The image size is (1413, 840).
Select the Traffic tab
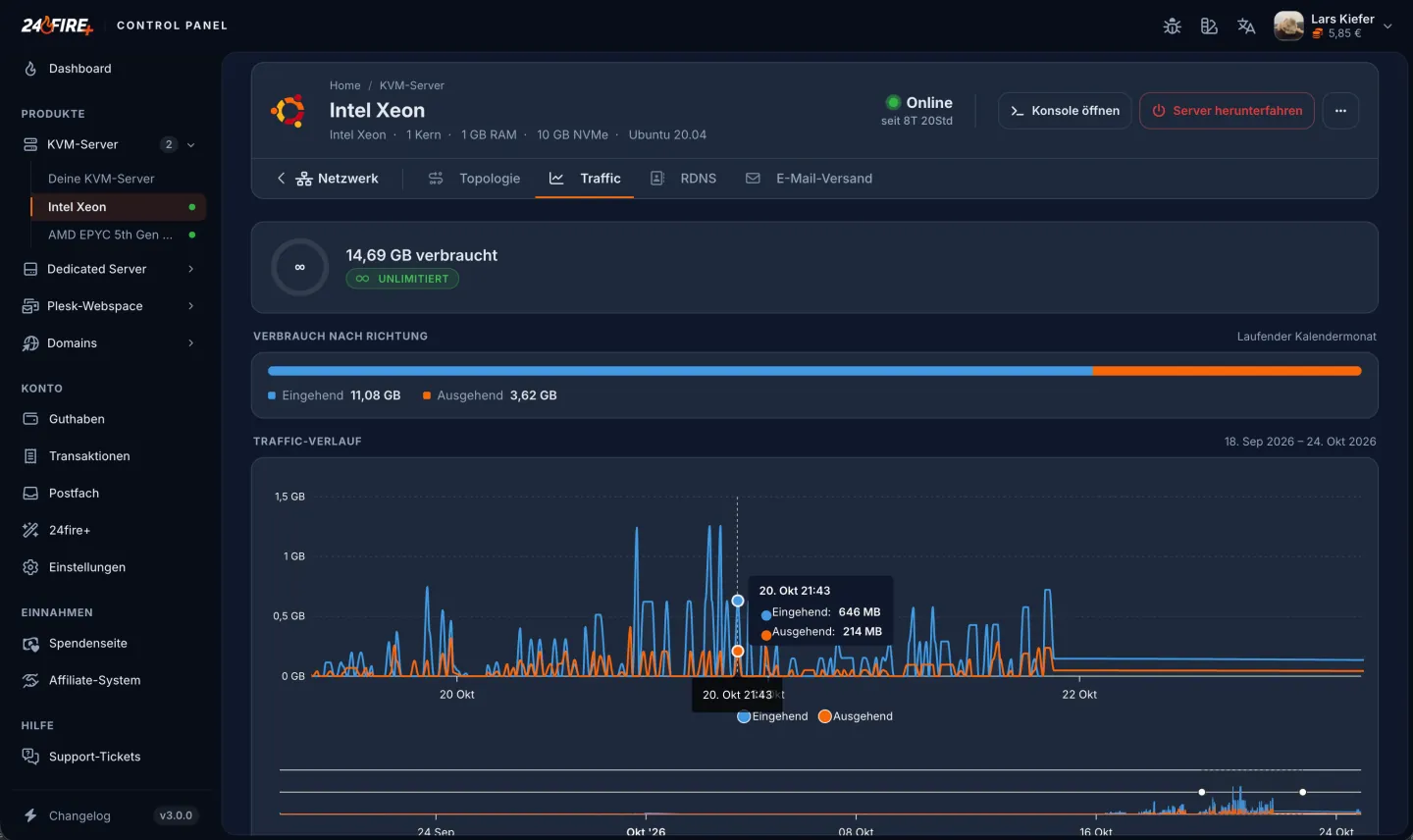tap(585, 179)
